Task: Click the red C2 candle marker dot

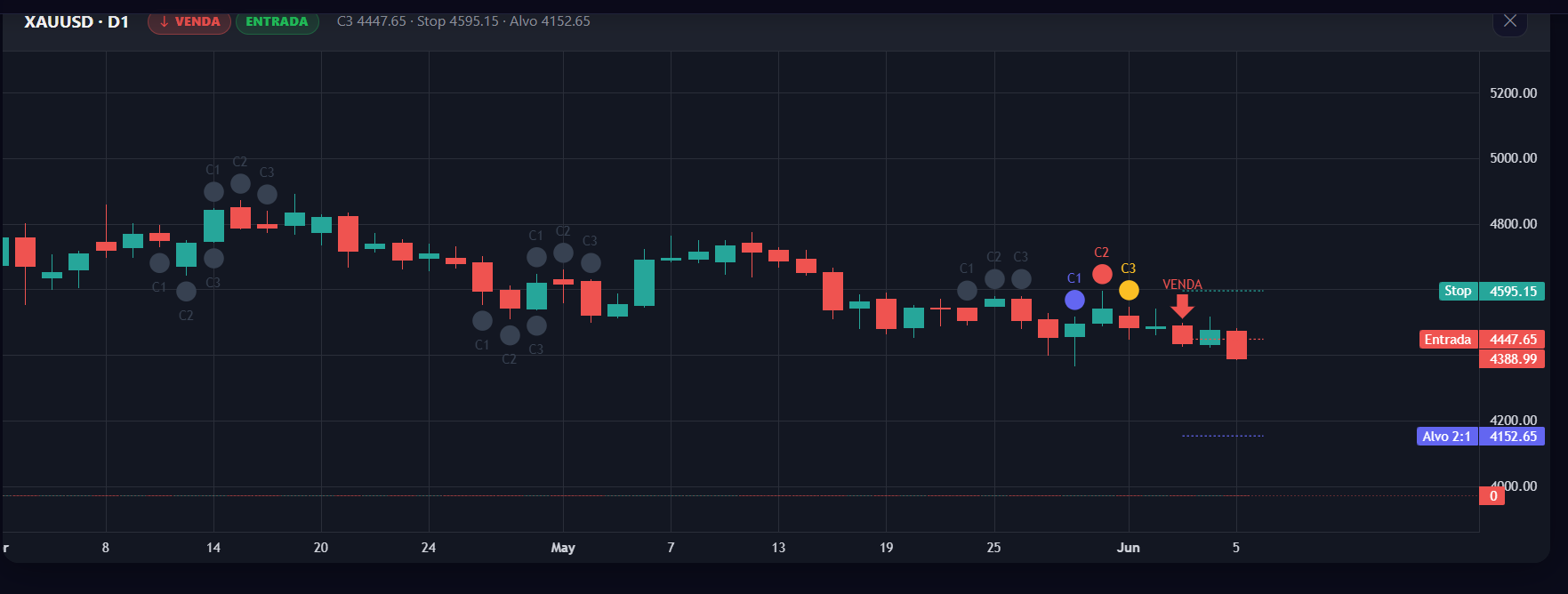Action: click(1102, 274)
